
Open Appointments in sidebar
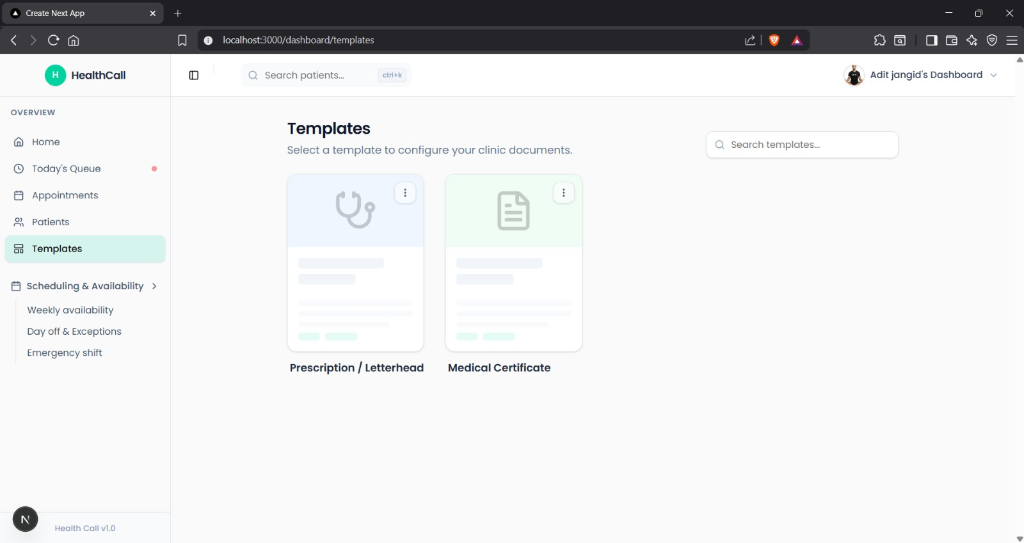pyautogui.click(x=85, y=195)
